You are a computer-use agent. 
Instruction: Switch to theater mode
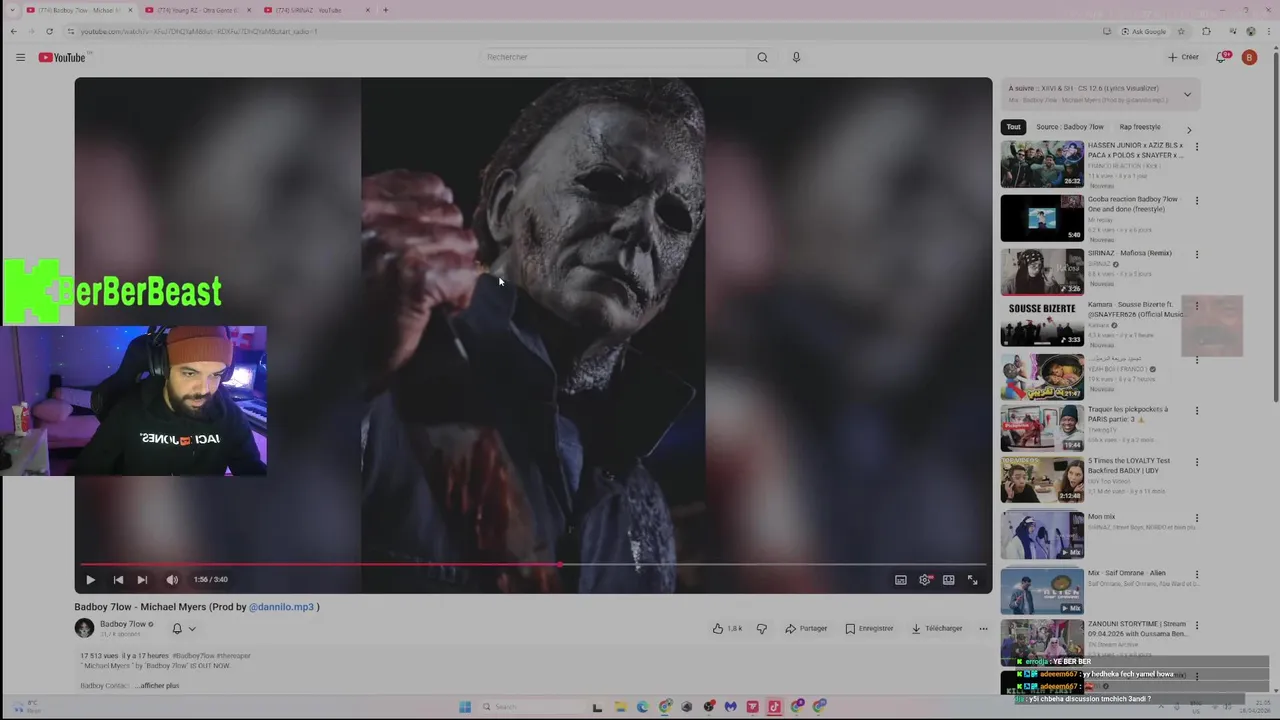pos(948,579)
